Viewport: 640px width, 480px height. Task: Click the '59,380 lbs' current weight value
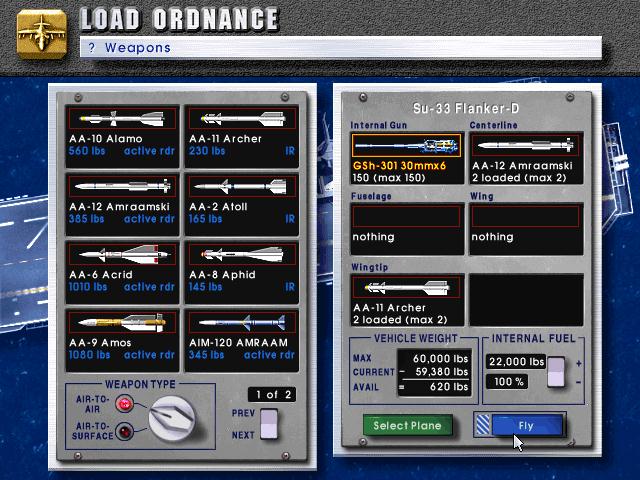point(441,372)
